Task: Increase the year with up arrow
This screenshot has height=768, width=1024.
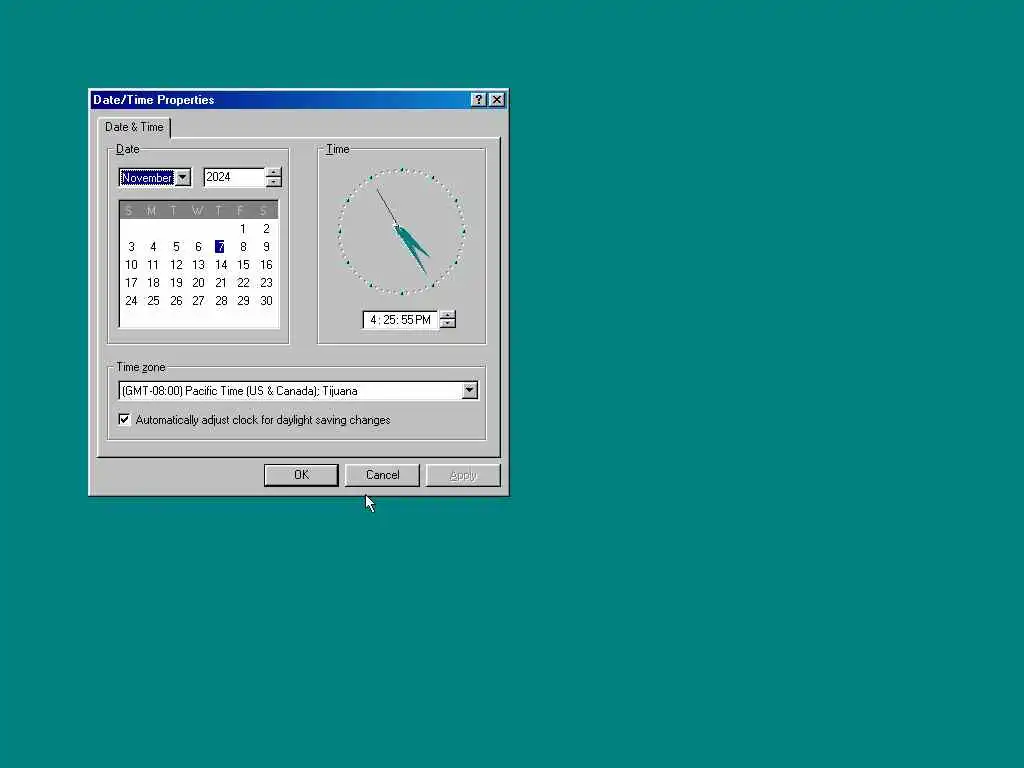Action: (x=274, y=173)
